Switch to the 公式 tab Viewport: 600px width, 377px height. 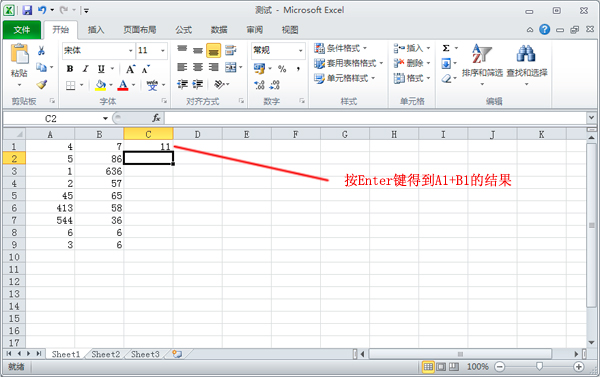click(184, 30)
